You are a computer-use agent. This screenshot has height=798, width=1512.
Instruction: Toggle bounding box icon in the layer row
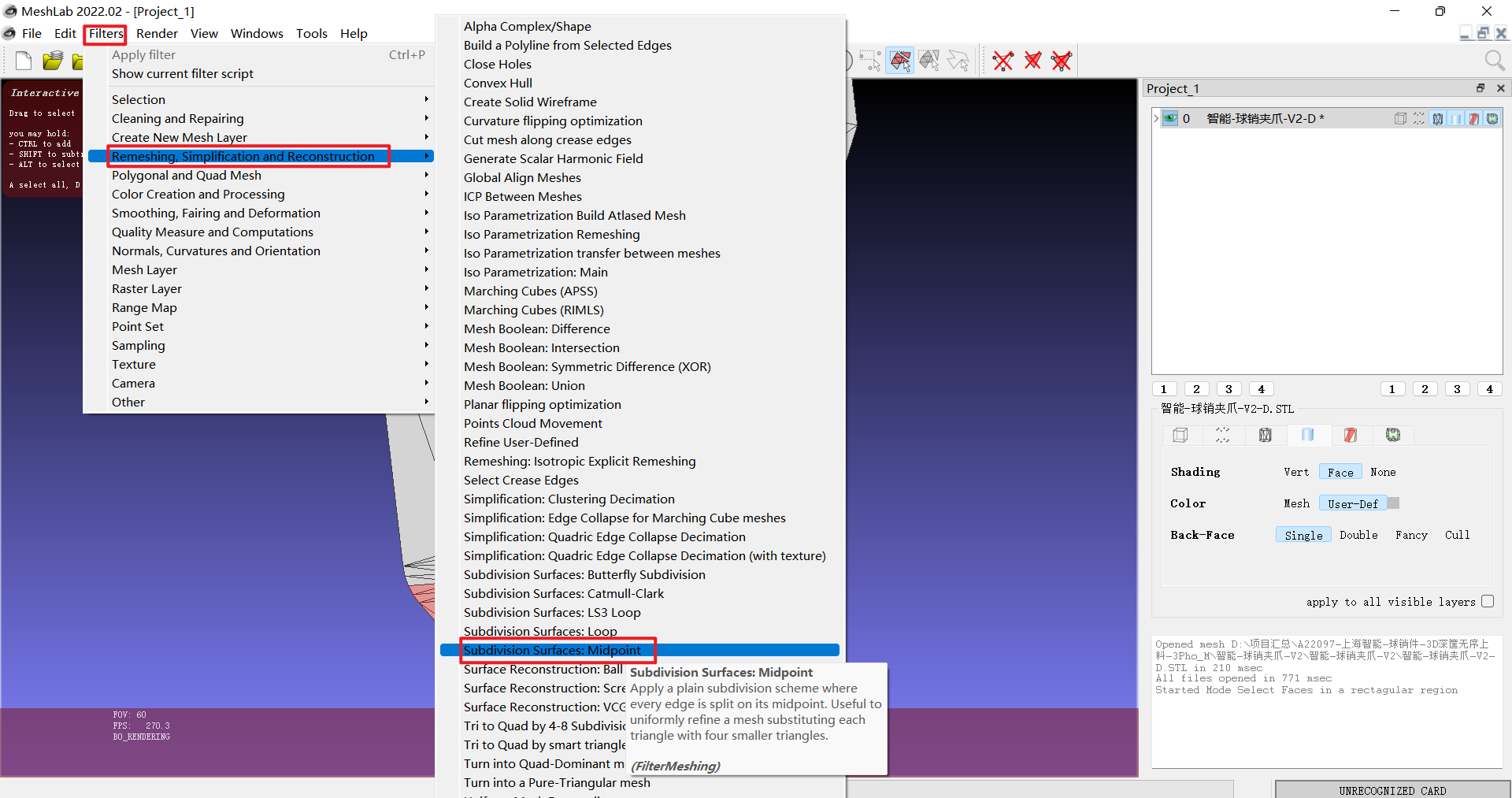[x=1400, y=118]
